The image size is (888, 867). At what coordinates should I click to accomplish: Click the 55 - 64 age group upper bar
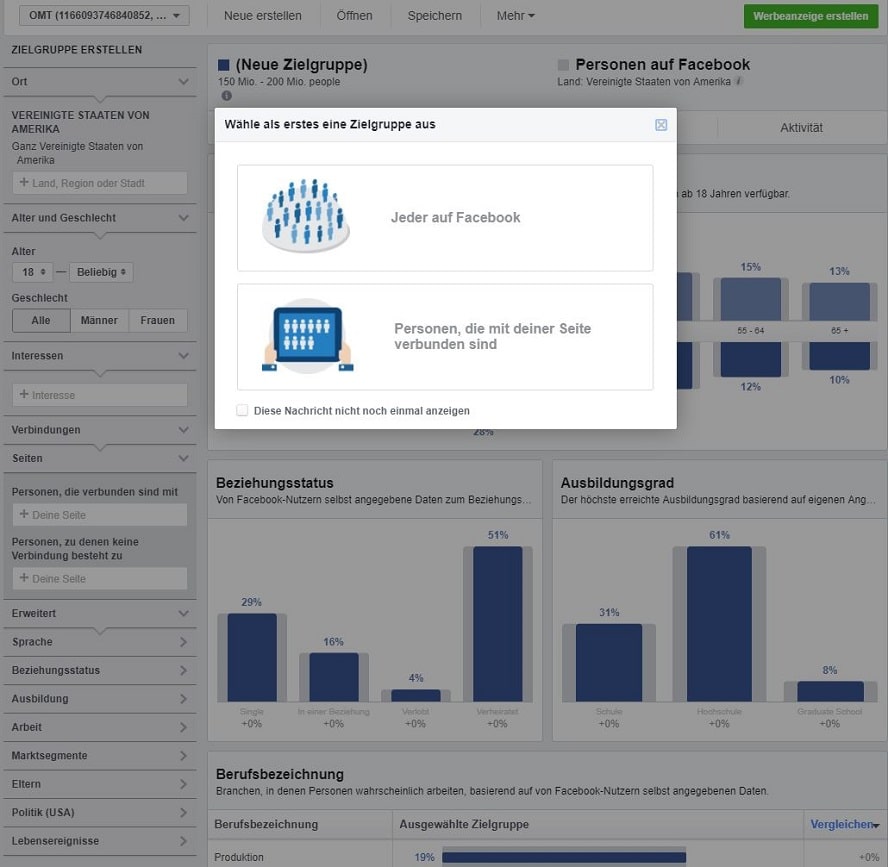tap(750, 299)
